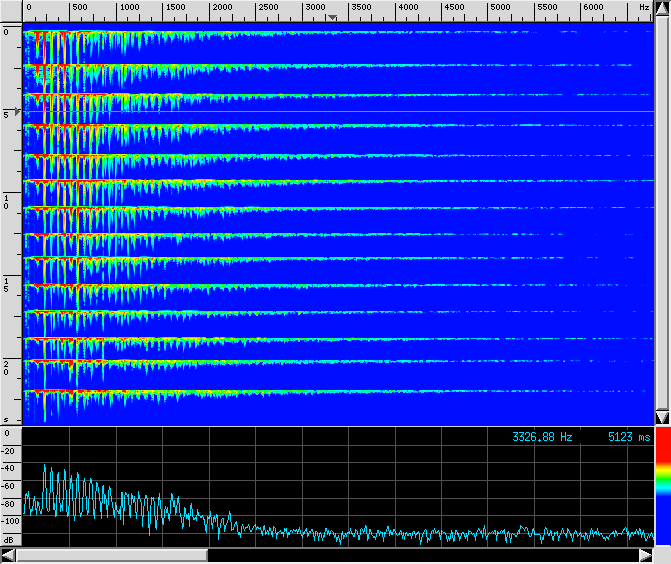Image resolution: width=671 pixels, height=564 pixels.
Task: Click the 6000 mark on the frequency ruler
Action: (x=593, y=8)
